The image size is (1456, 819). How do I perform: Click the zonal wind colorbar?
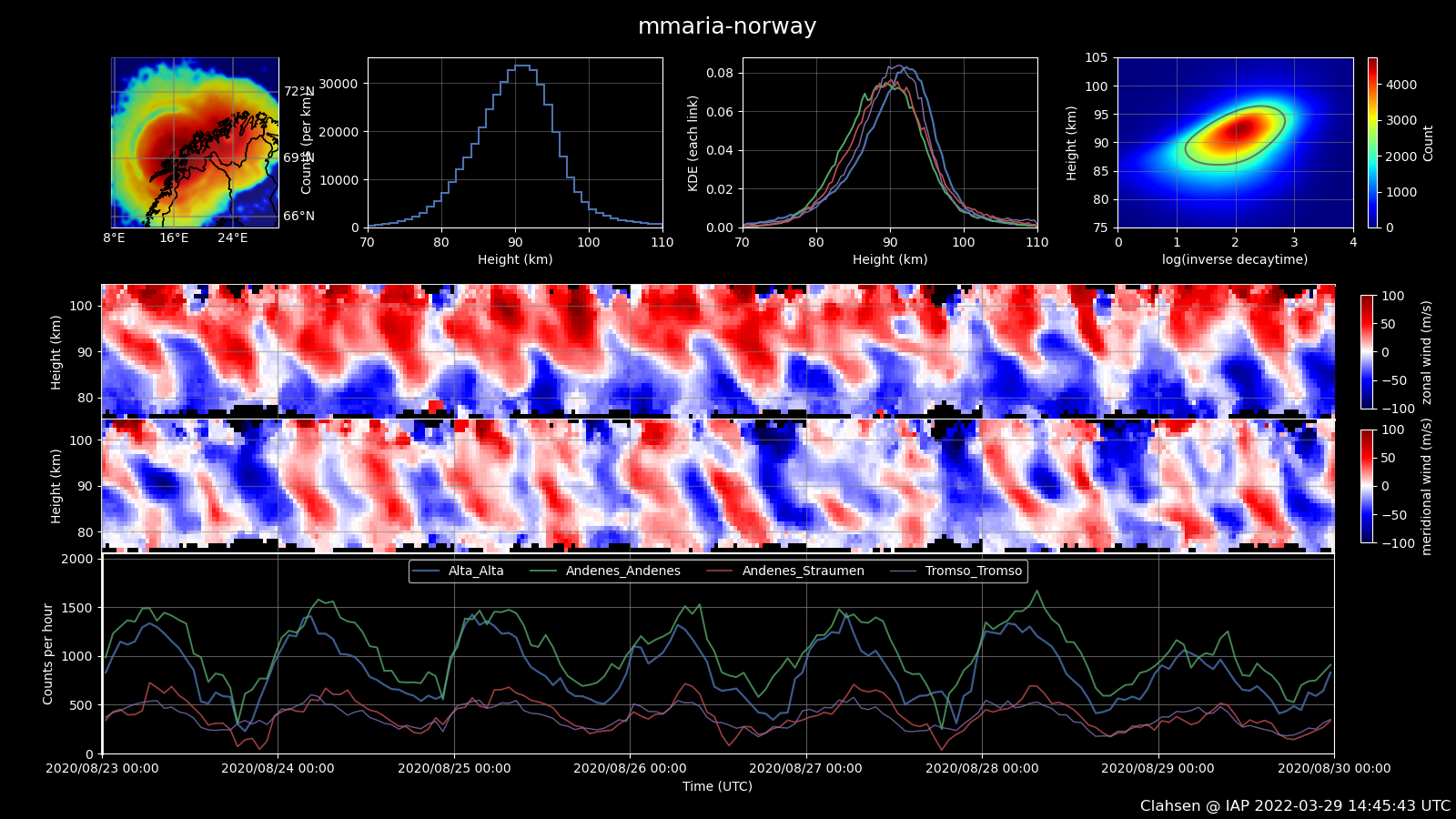1368,352
